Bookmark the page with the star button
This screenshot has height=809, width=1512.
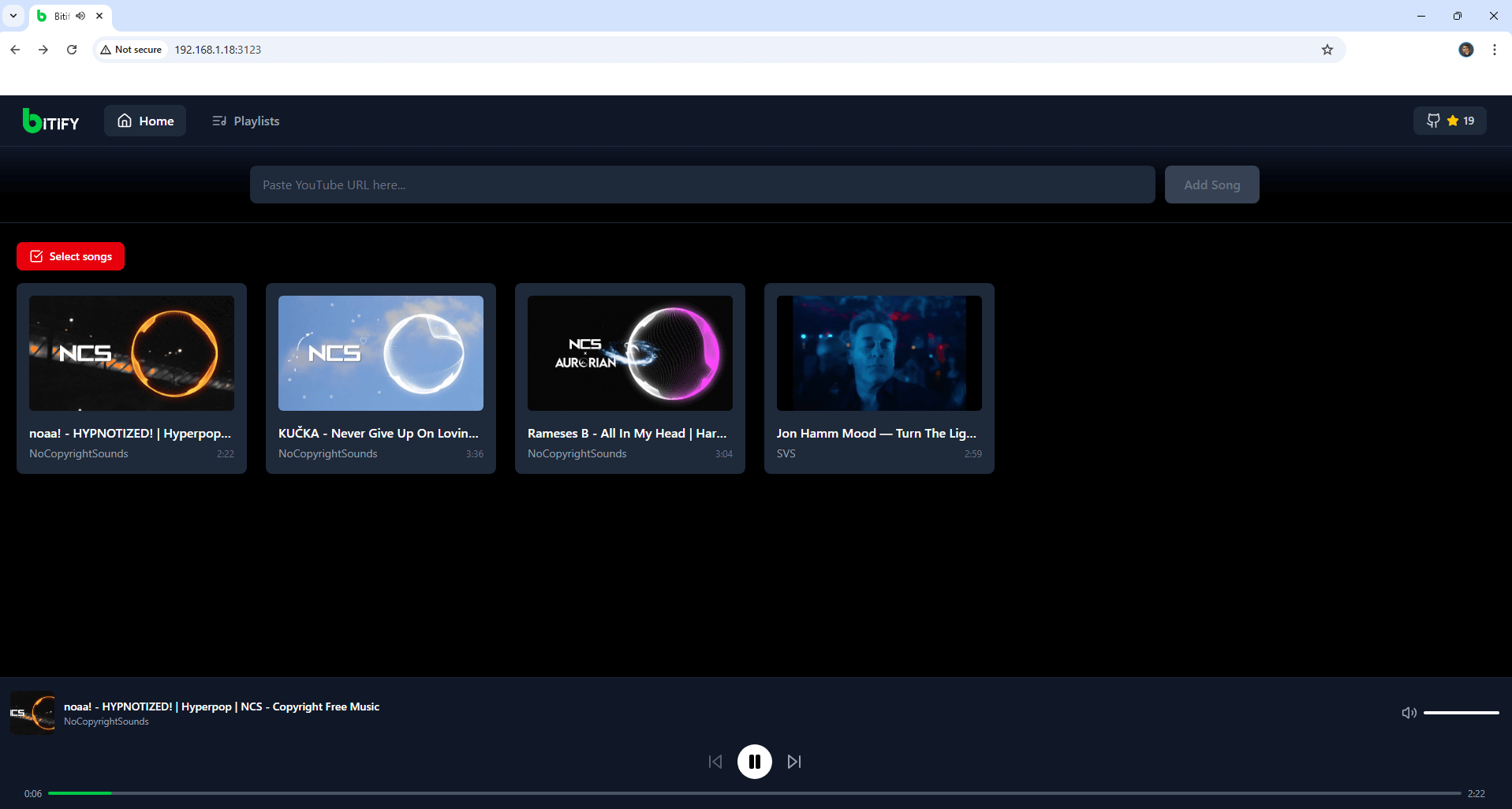click(x=1327, y=49)
